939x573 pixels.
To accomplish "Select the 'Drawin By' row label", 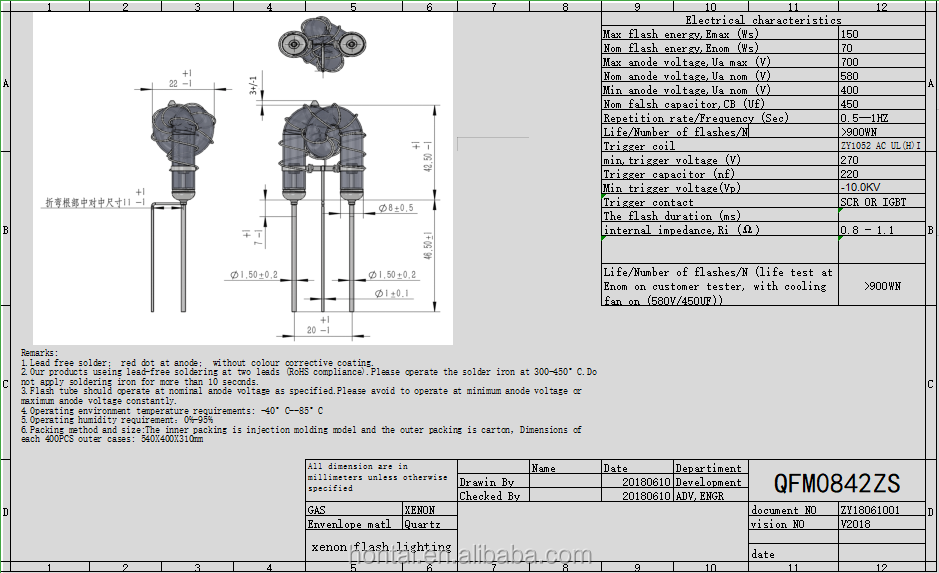I will [486, 483].
